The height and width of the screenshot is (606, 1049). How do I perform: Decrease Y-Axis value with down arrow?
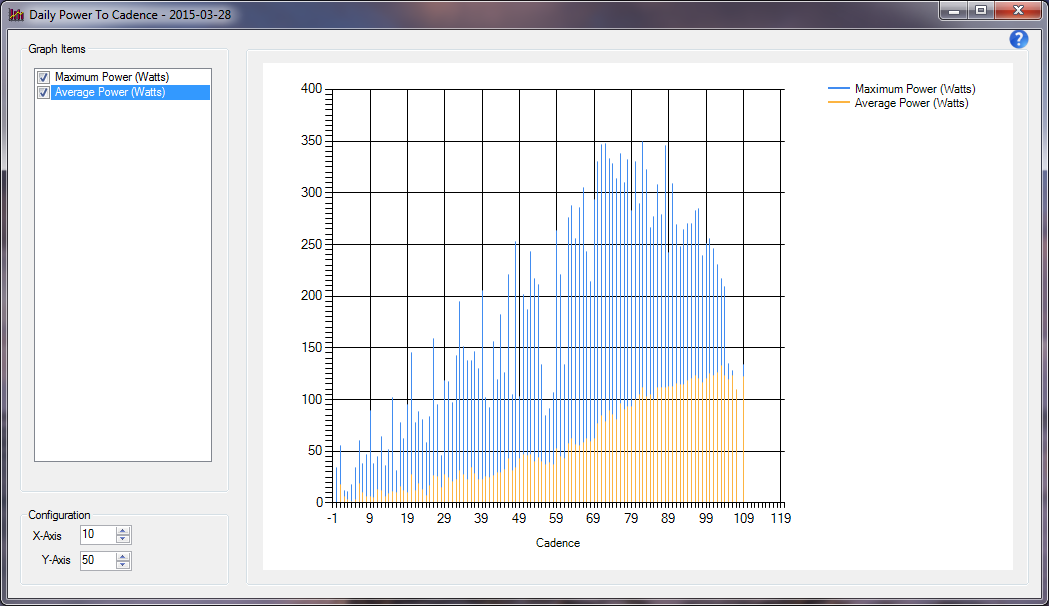[123, 565]
